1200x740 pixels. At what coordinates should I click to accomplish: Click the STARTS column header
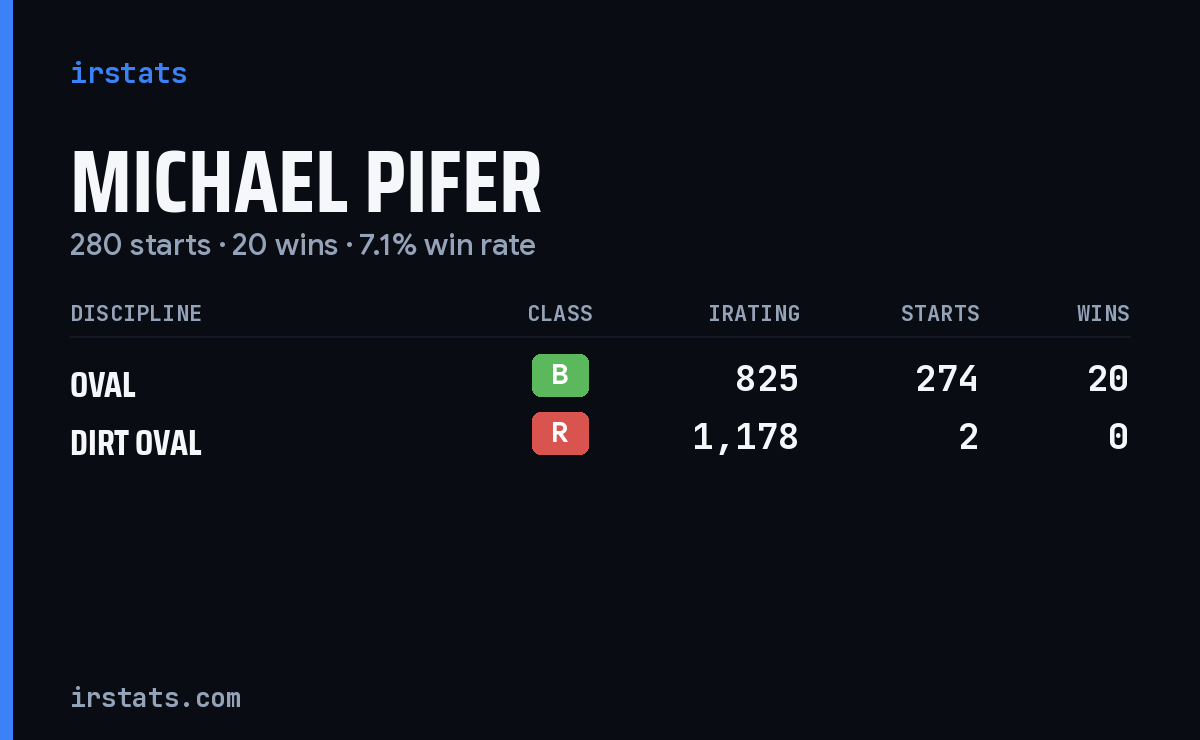pyautogui.click(x=940, y=313)
